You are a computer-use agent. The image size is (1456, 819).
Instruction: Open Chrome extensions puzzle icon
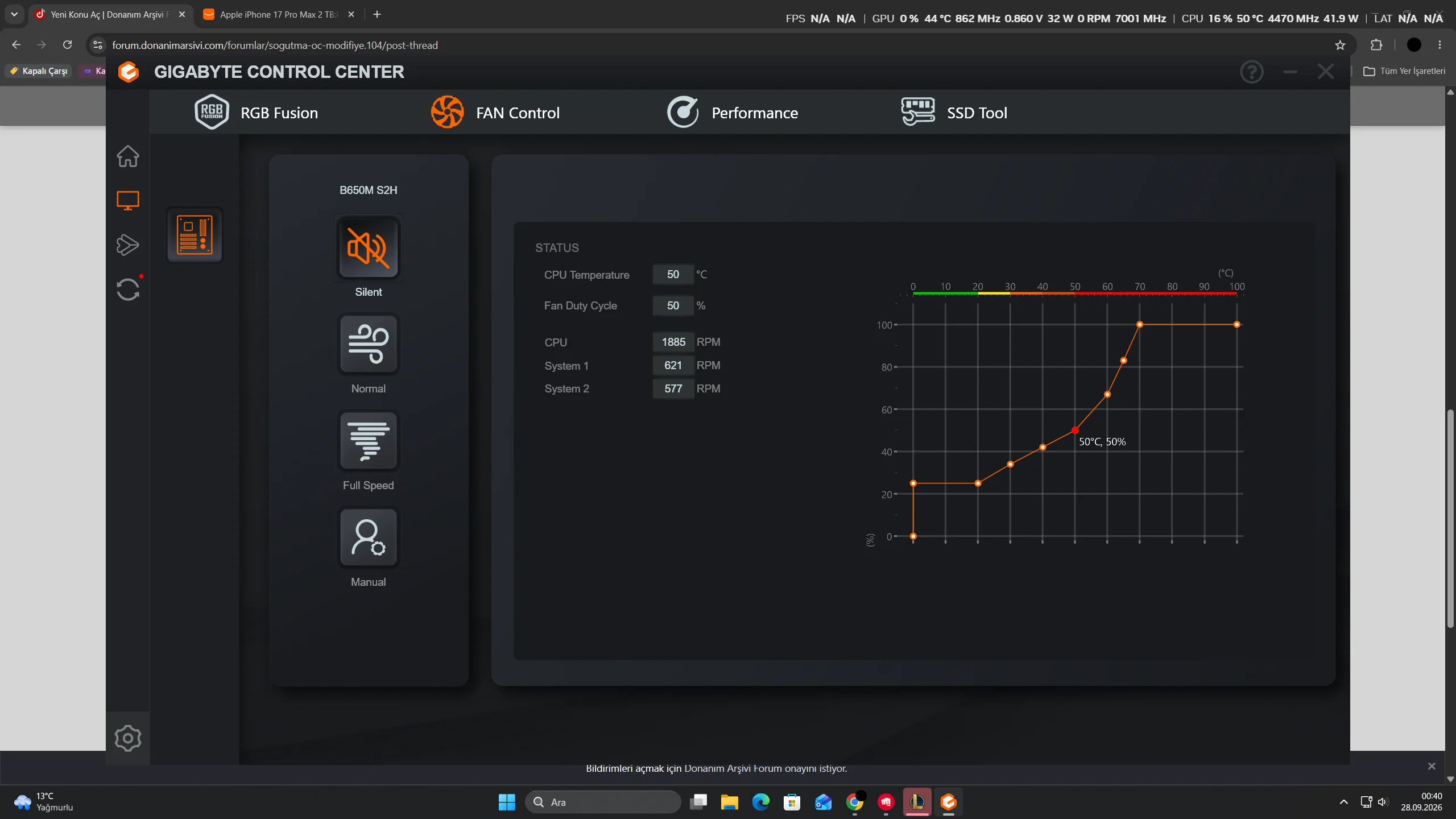1376,45
